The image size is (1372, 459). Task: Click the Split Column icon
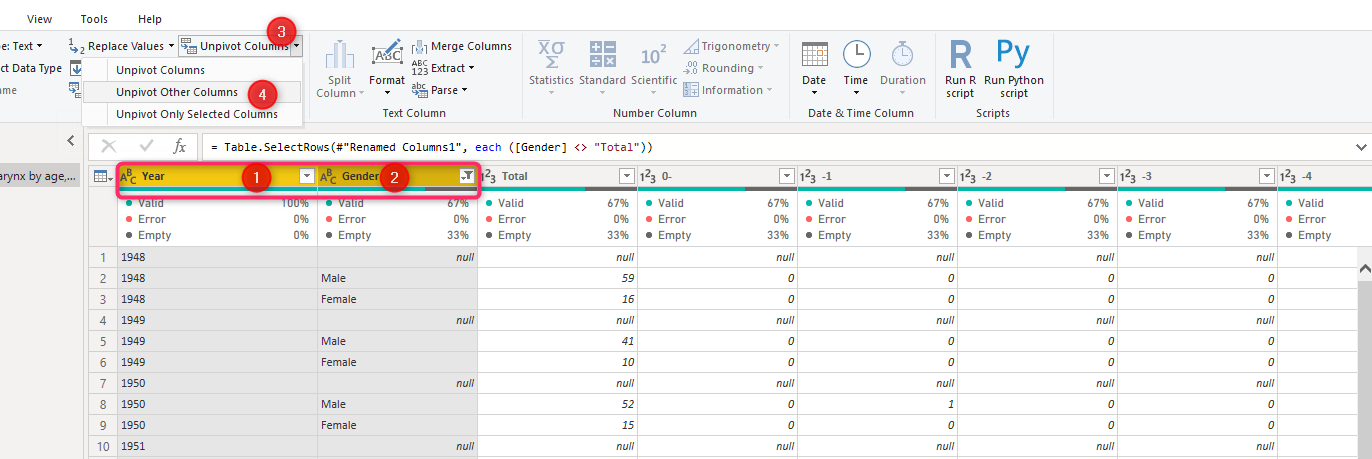click(x=340, y=56)
